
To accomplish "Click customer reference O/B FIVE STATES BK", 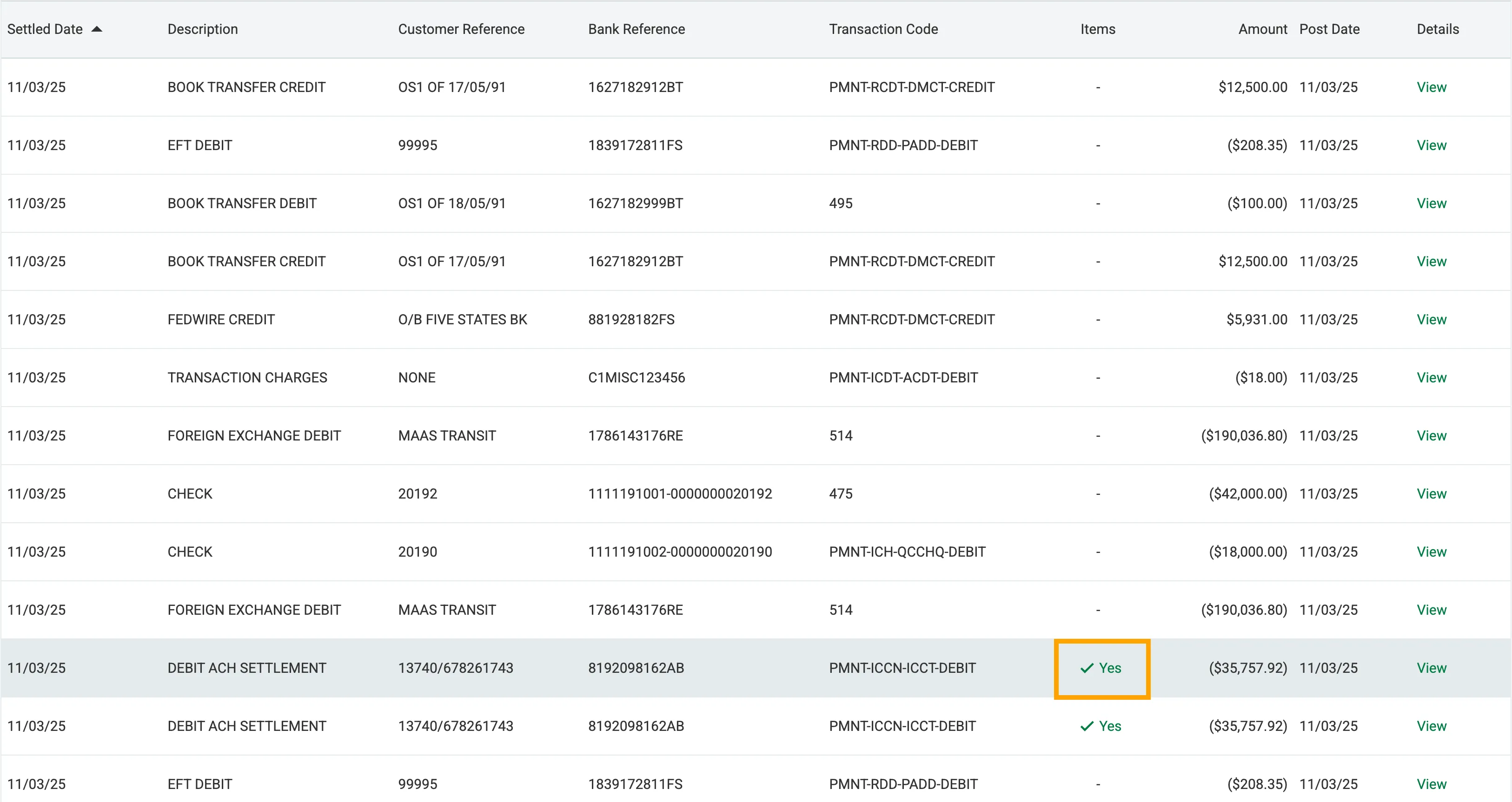I will click(x=463, y=319).
